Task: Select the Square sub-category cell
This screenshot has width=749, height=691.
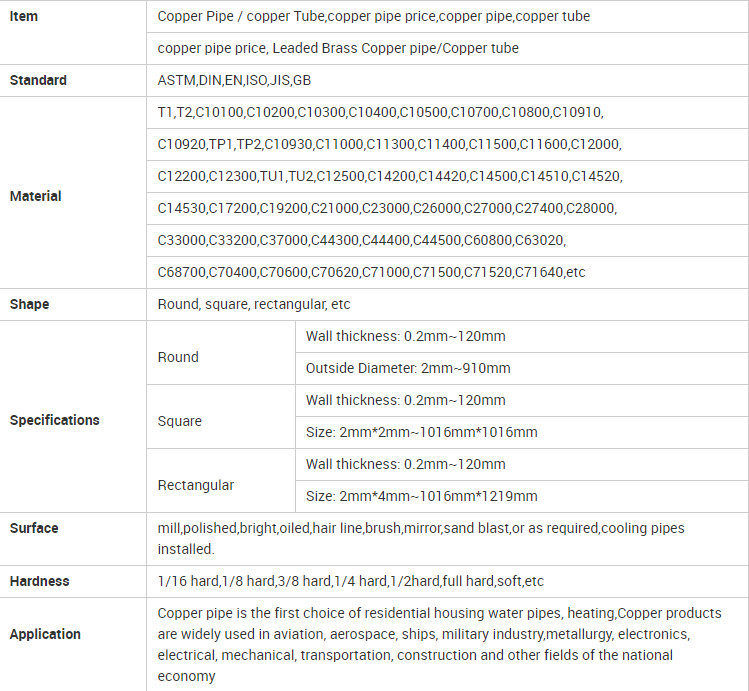Action: tap(221, 416)
